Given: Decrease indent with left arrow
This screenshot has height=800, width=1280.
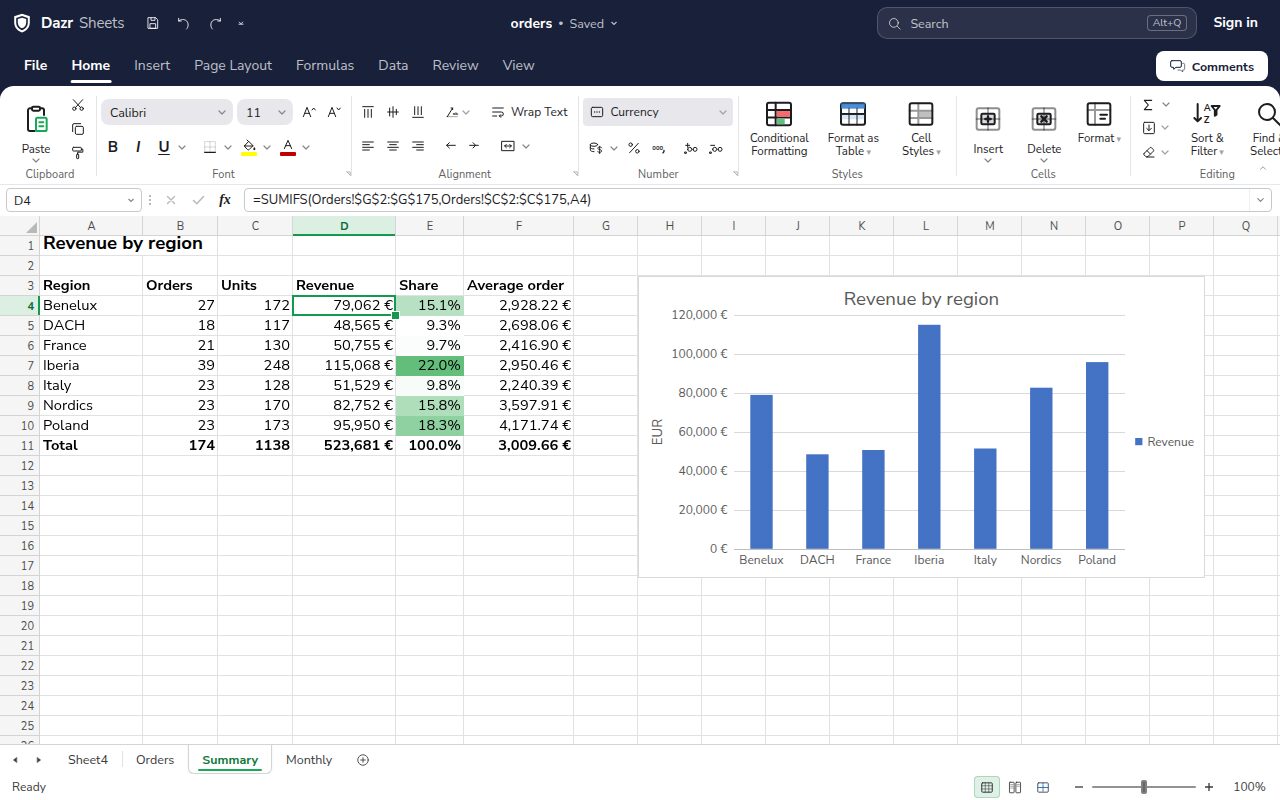Looking at the screenshot, I should click(451, 146).
